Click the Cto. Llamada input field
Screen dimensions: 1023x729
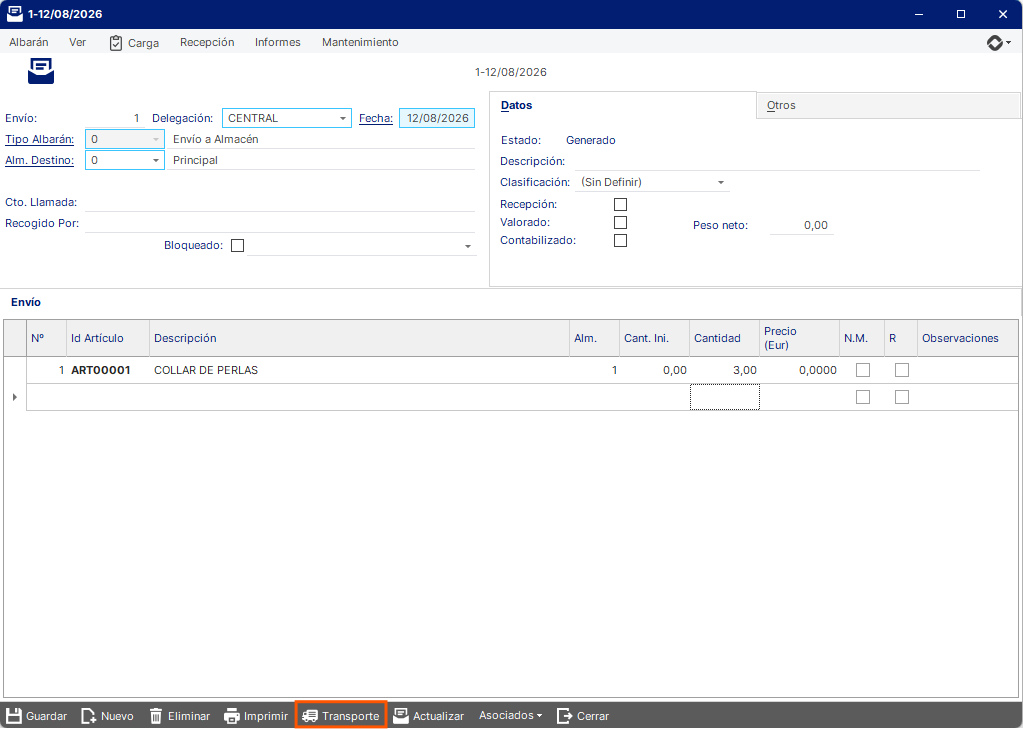tap(279, 202)
